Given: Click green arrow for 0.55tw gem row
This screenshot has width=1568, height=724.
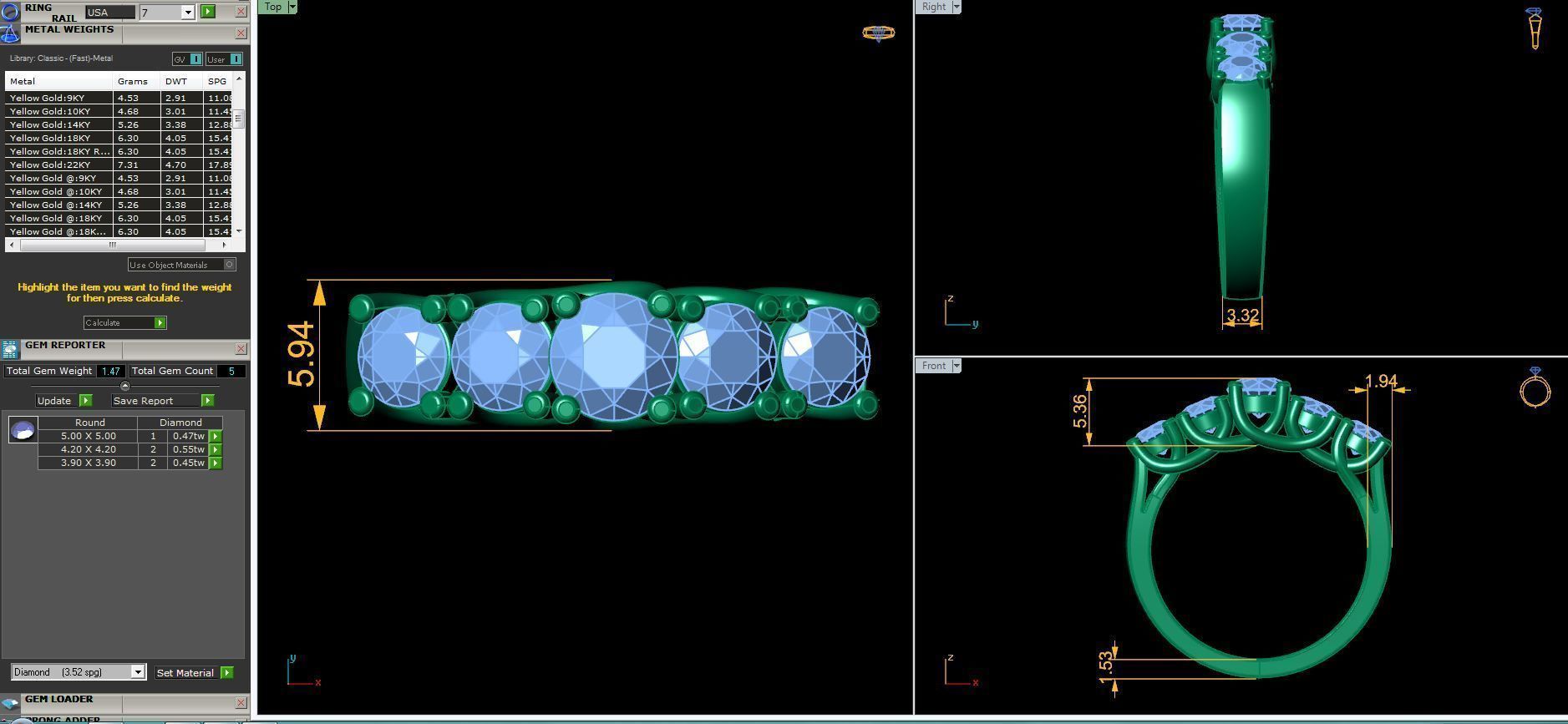Looking at the screenshot, I should 216,449.
